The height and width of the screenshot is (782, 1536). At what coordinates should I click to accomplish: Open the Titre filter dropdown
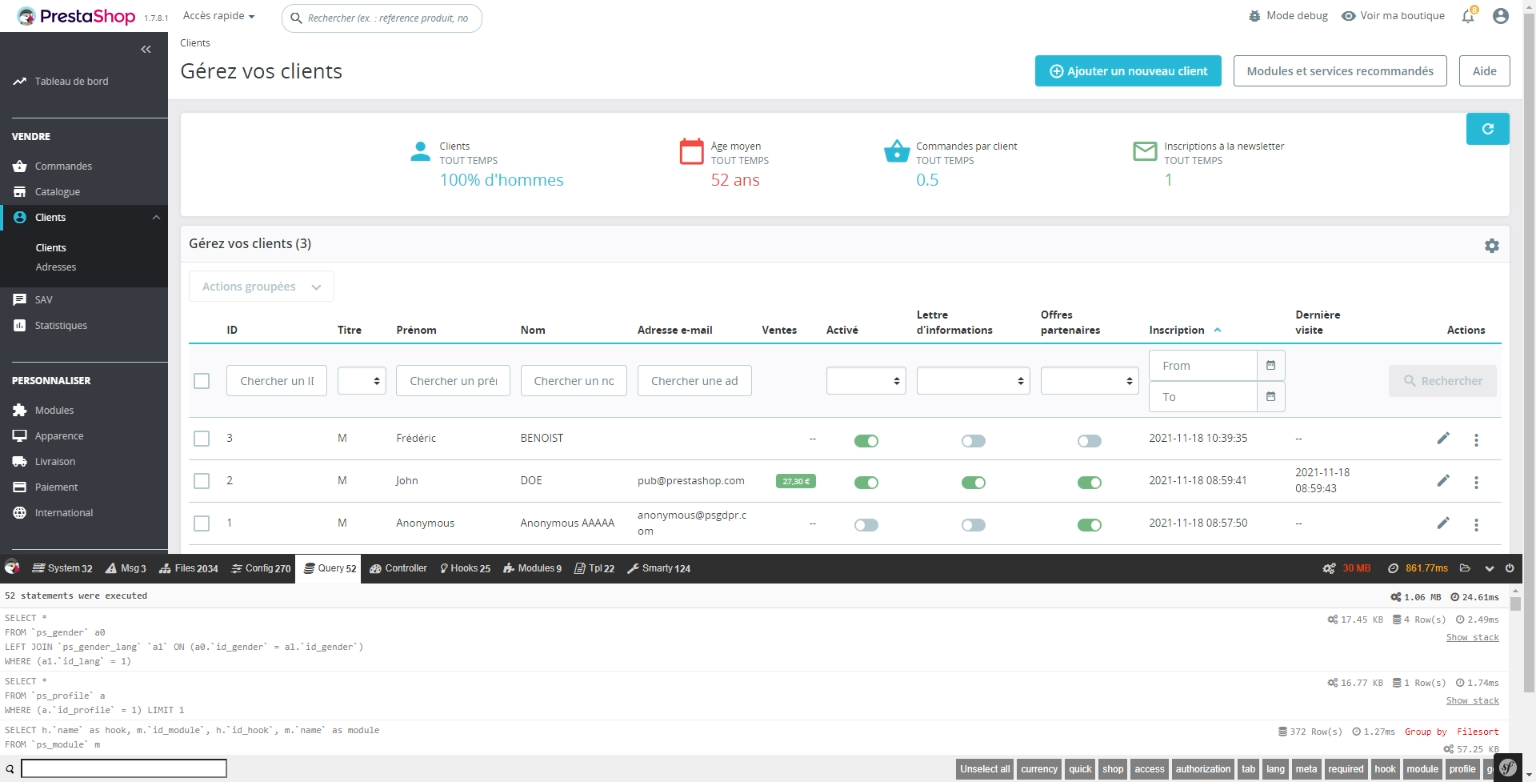coord(362,381)
